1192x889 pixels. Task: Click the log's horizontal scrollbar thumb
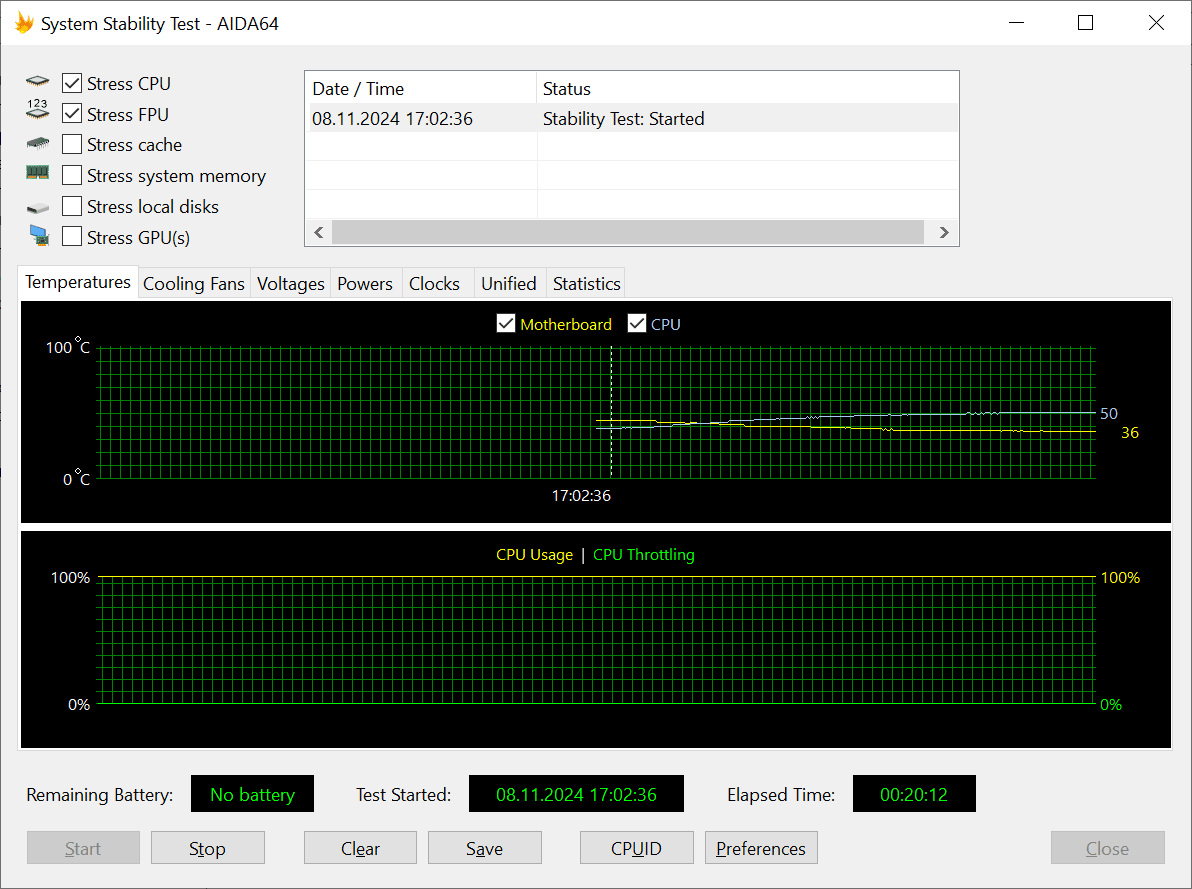pos(628,232)
